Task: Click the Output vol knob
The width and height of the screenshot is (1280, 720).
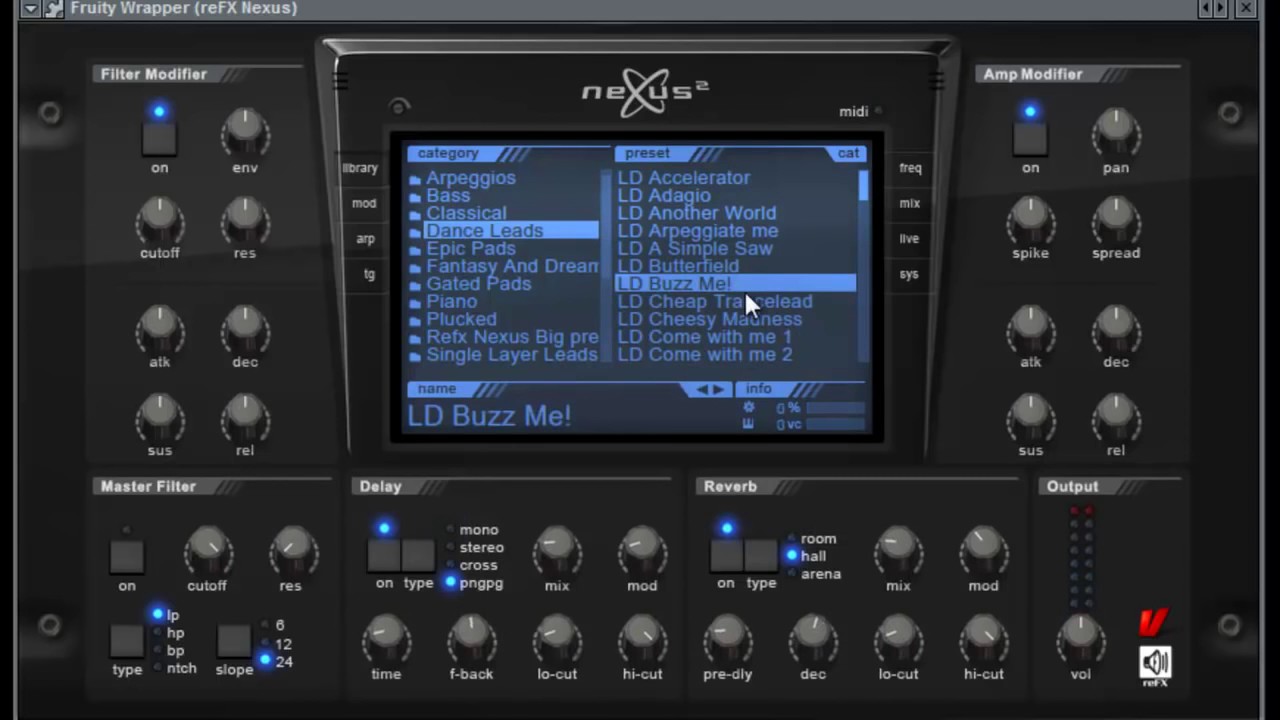Action: 1080,638
